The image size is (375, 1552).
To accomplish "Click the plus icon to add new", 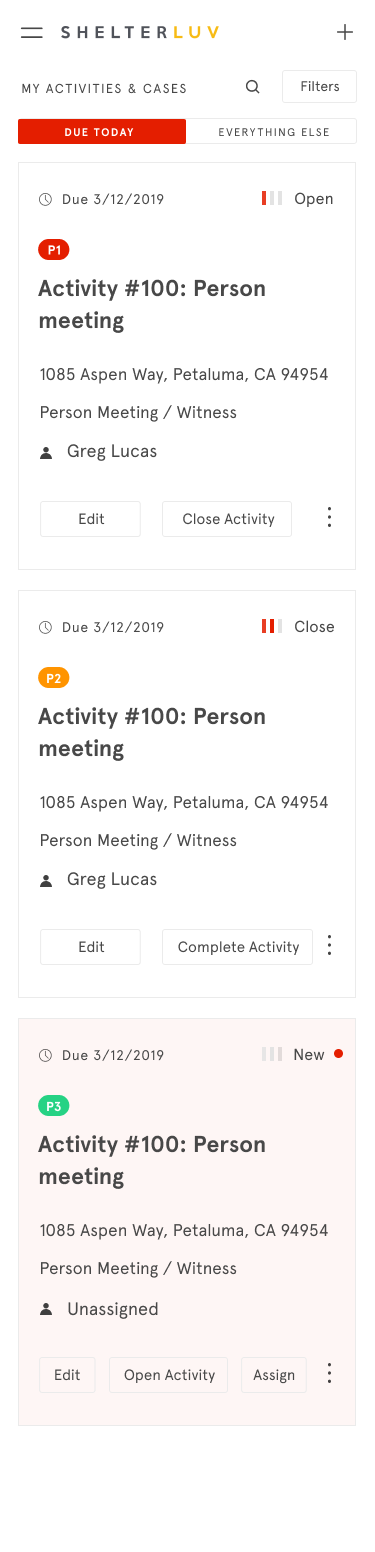I will [345, 32].
